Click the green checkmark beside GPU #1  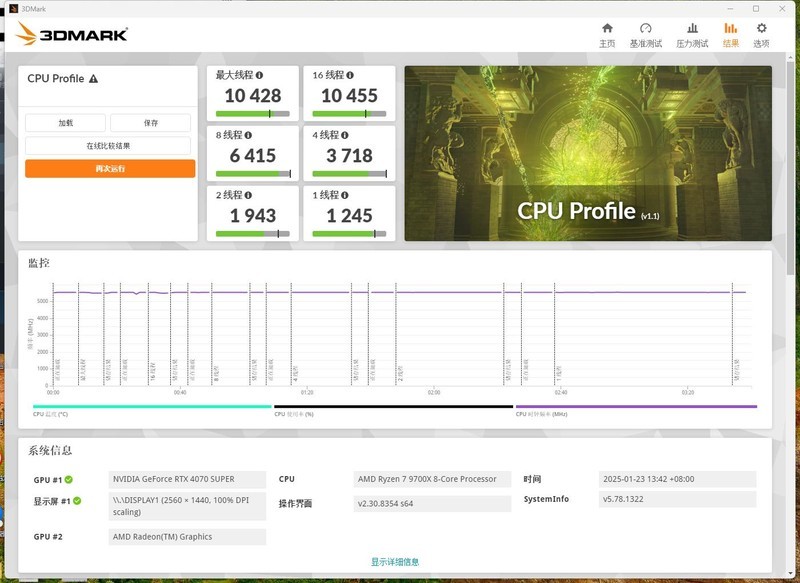tap(67, 477)
